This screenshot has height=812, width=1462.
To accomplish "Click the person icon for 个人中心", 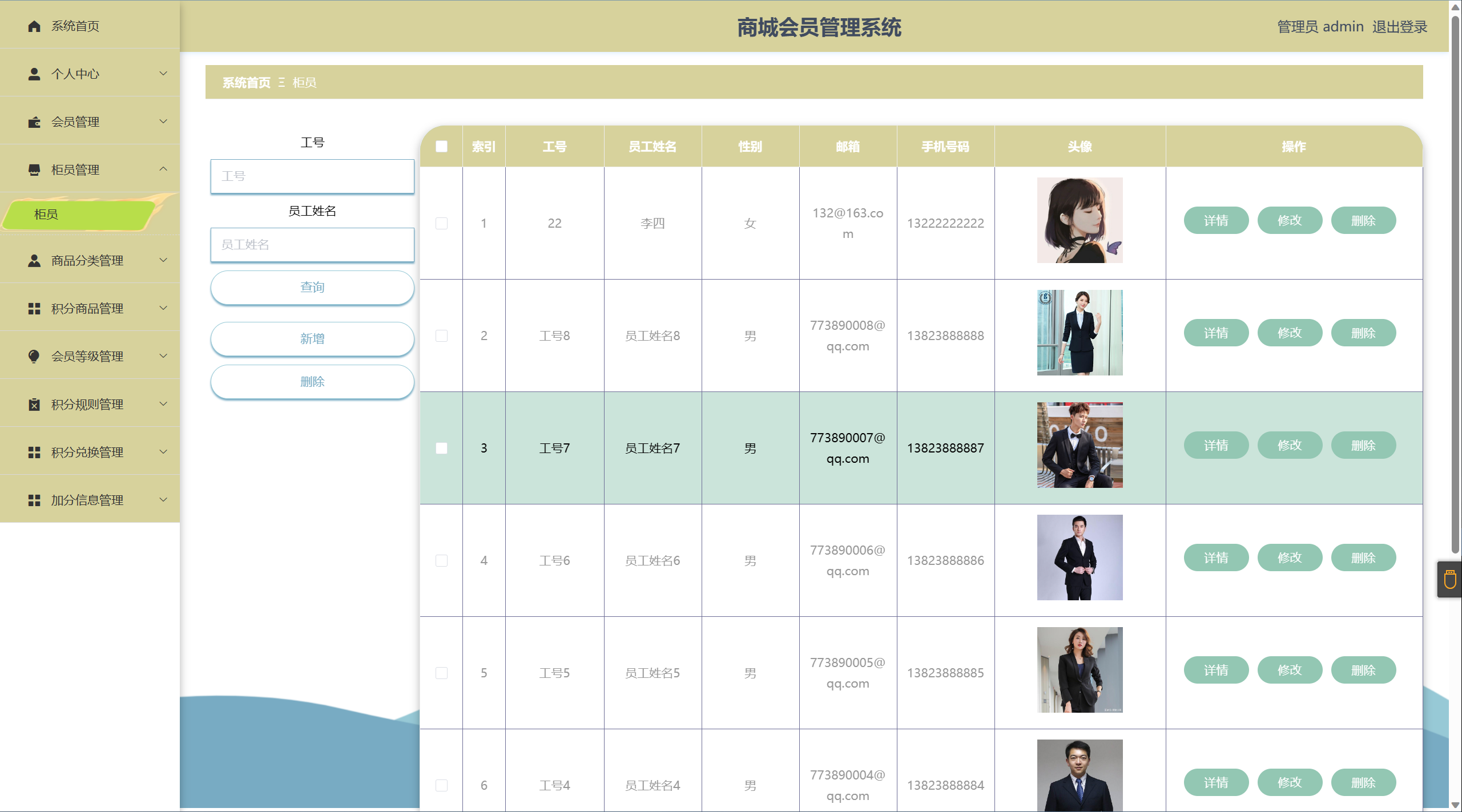I will click(x=34, y=74).
